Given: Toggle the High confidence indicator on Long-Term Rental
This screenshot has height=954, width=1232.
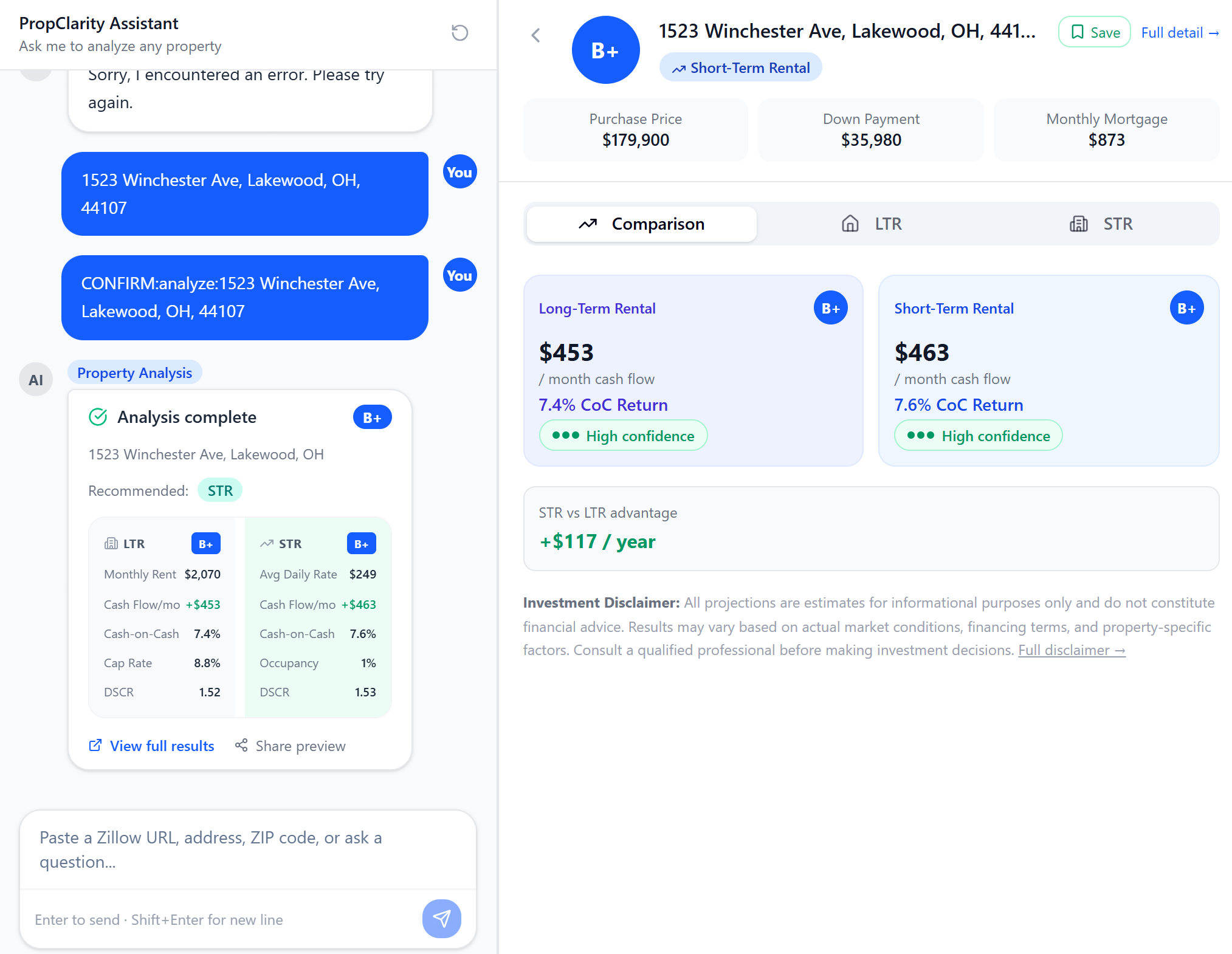Looking at the screenshot, I should (x=623, y=435).
